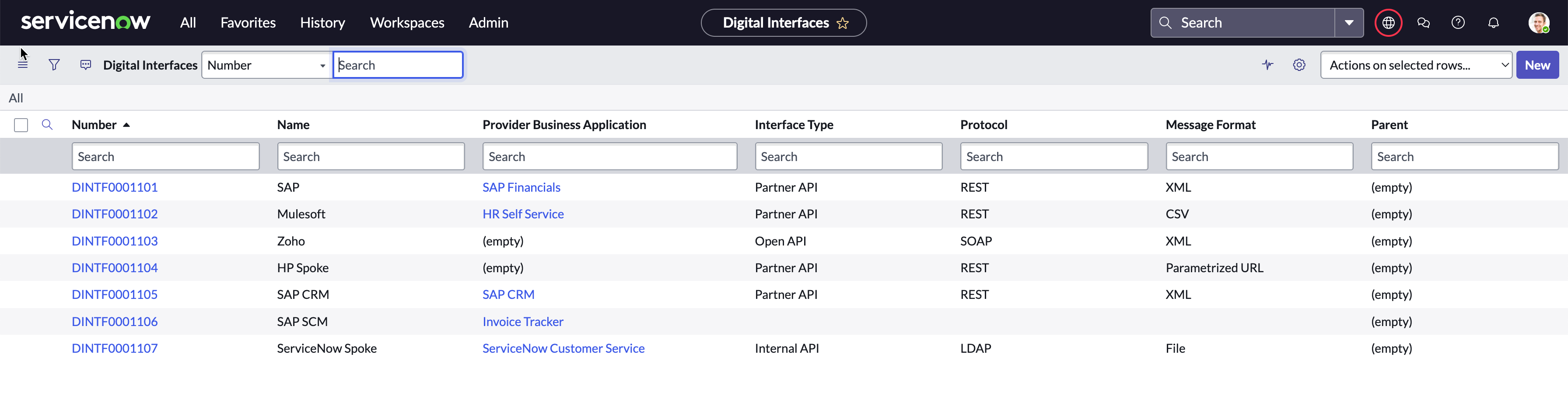Open the global scope picker globe icon

[x=1389, y=23]
